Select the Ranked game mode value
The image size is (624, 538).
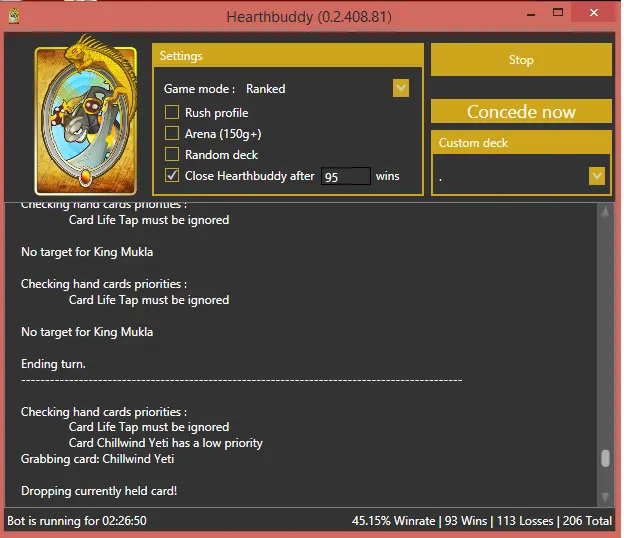[265, 89]
